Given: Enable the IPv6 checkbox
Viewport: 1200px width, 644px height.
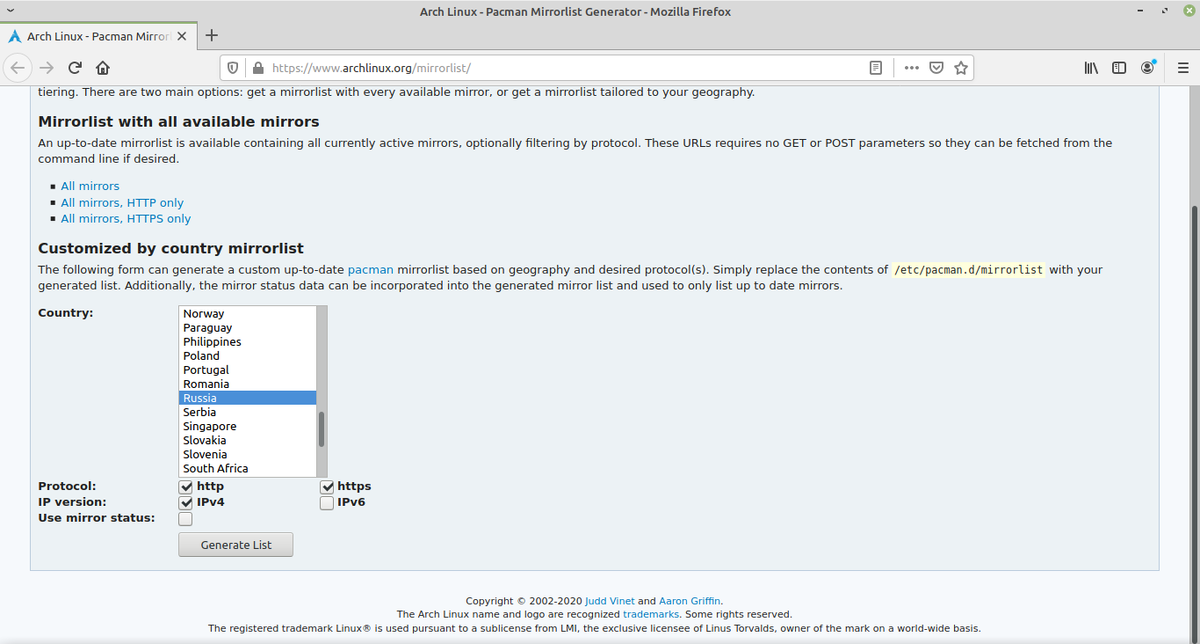Looking at the screenshot, I should coord(327,503).
